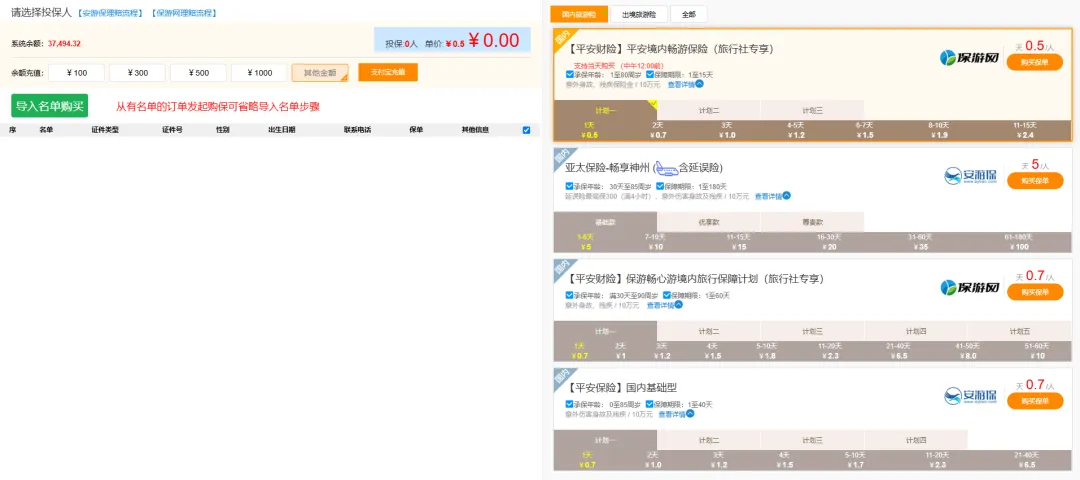Click 购买保单 for 亚太保险-畅享神州

point(1035,180)
